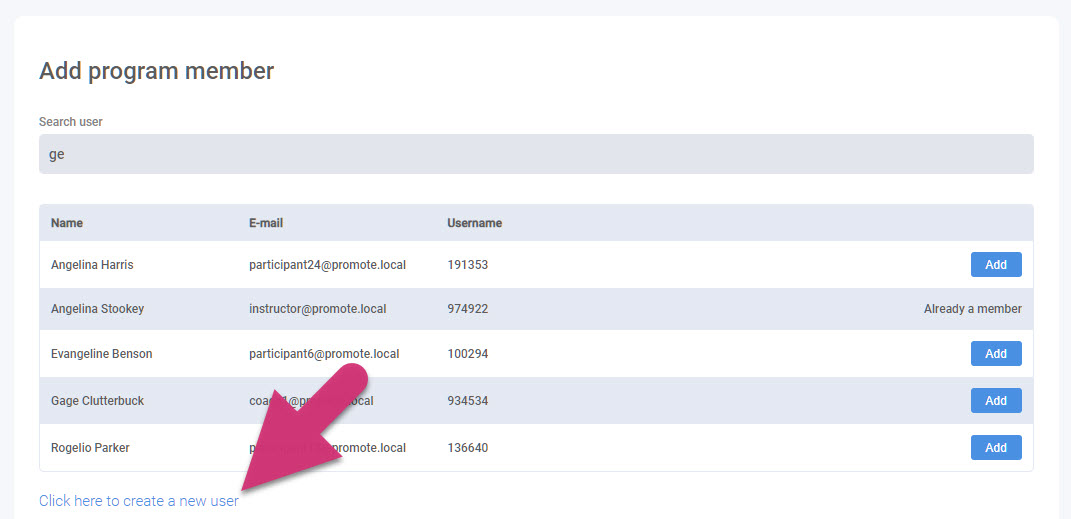The height and width of the screenshot is (519, 1071).
Task: Click Add next to Rogelio Parker
Action: 995,448
